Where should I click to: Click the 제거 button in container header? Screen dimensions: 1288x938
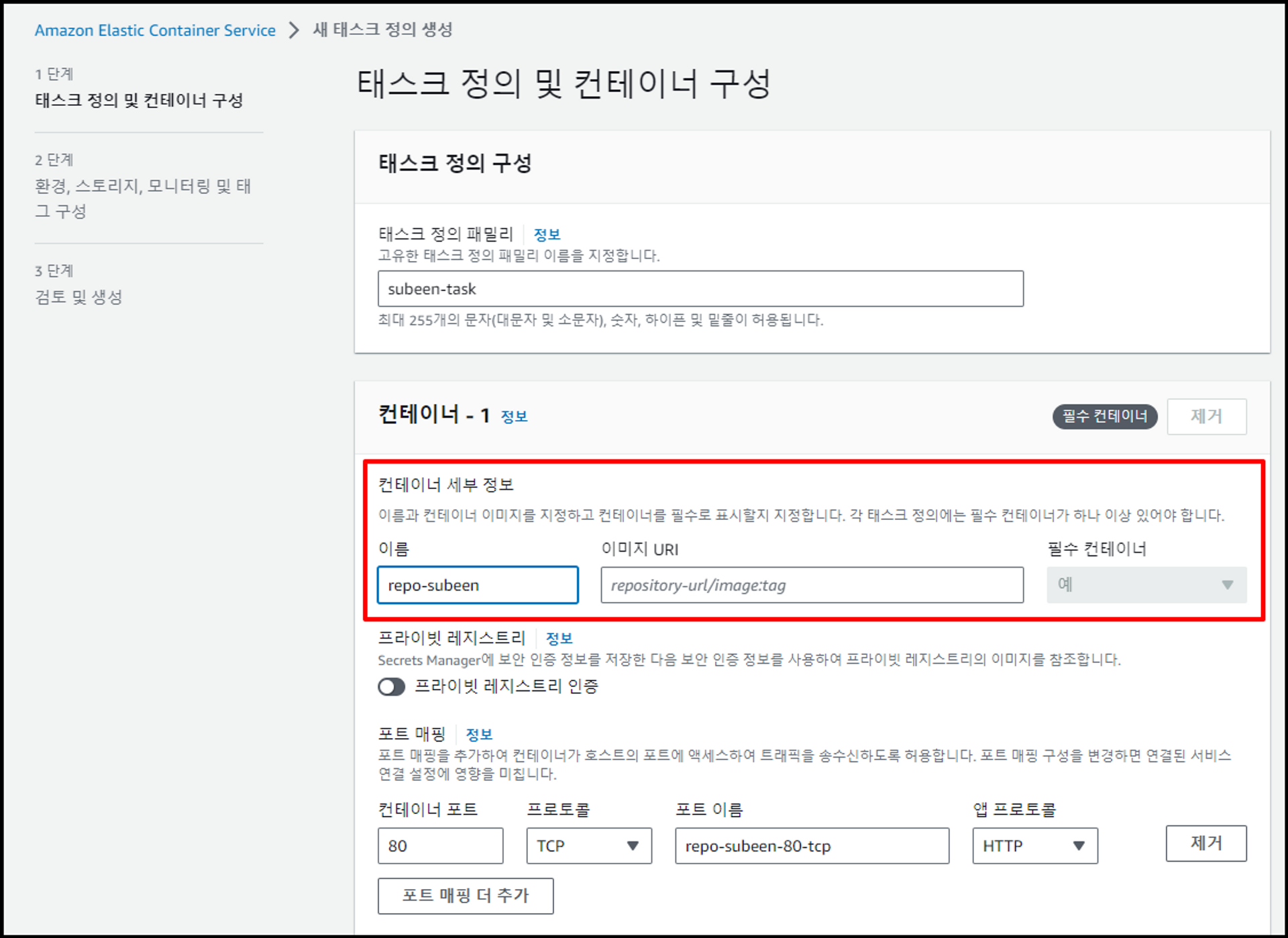coord(1205,416)
